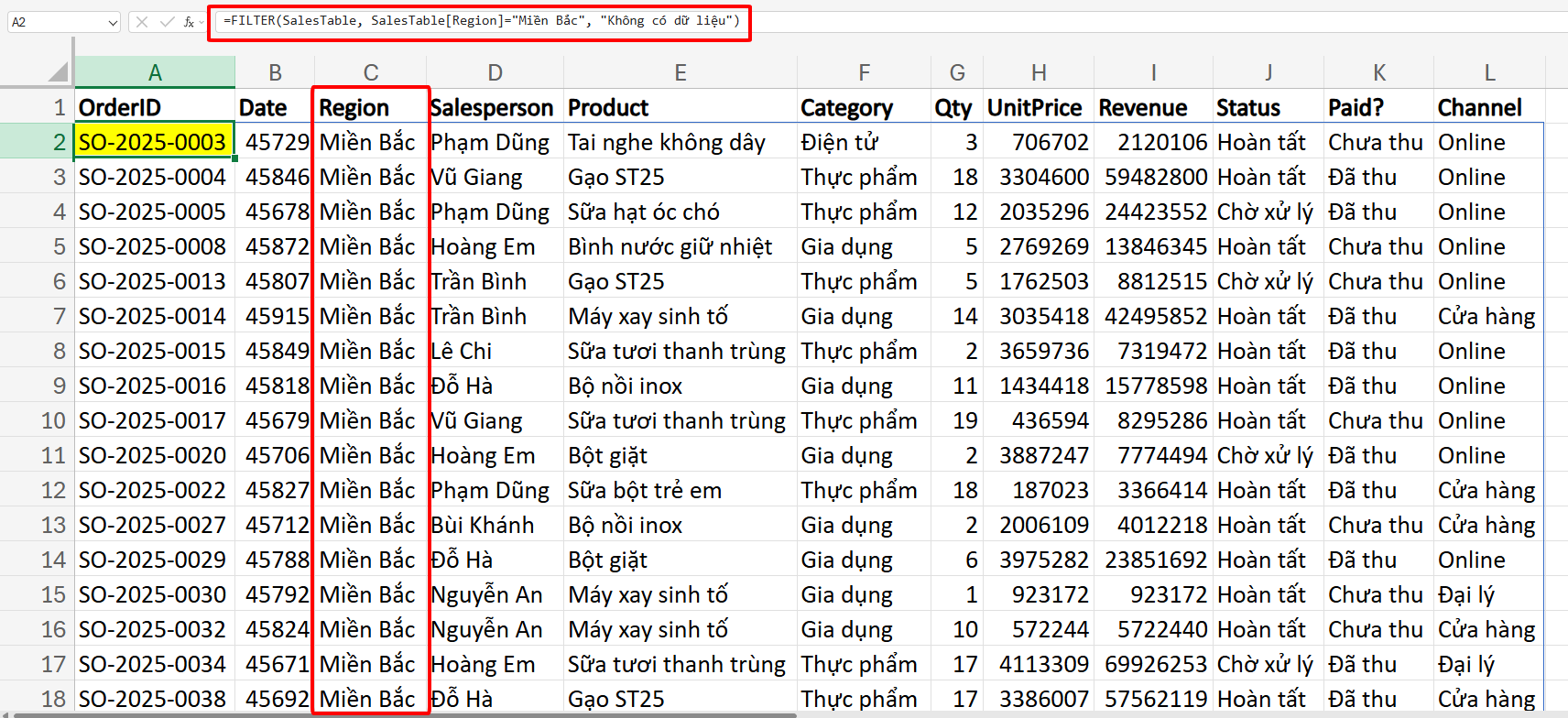The width and height of the screenshot is (1568, 718).
Task: Click the Select All corner triangle
Action: pos(57,72)
